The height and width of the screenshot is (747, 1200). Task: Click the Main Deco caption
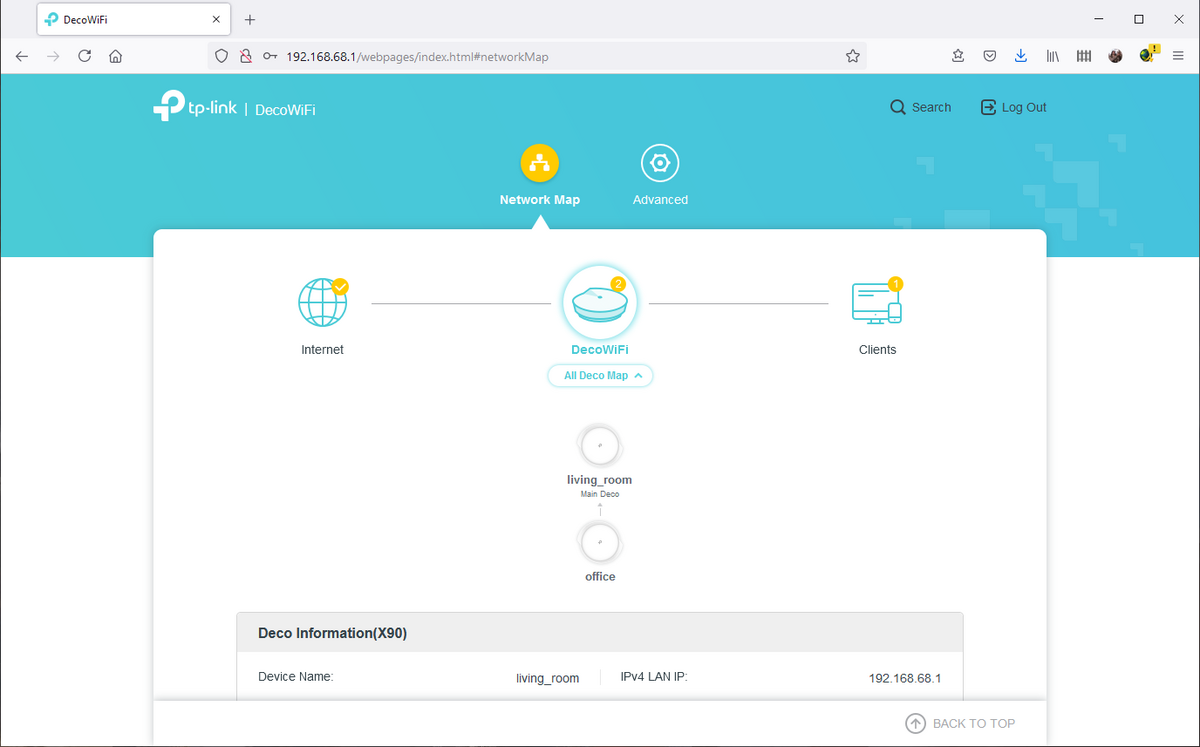(600, 494)
